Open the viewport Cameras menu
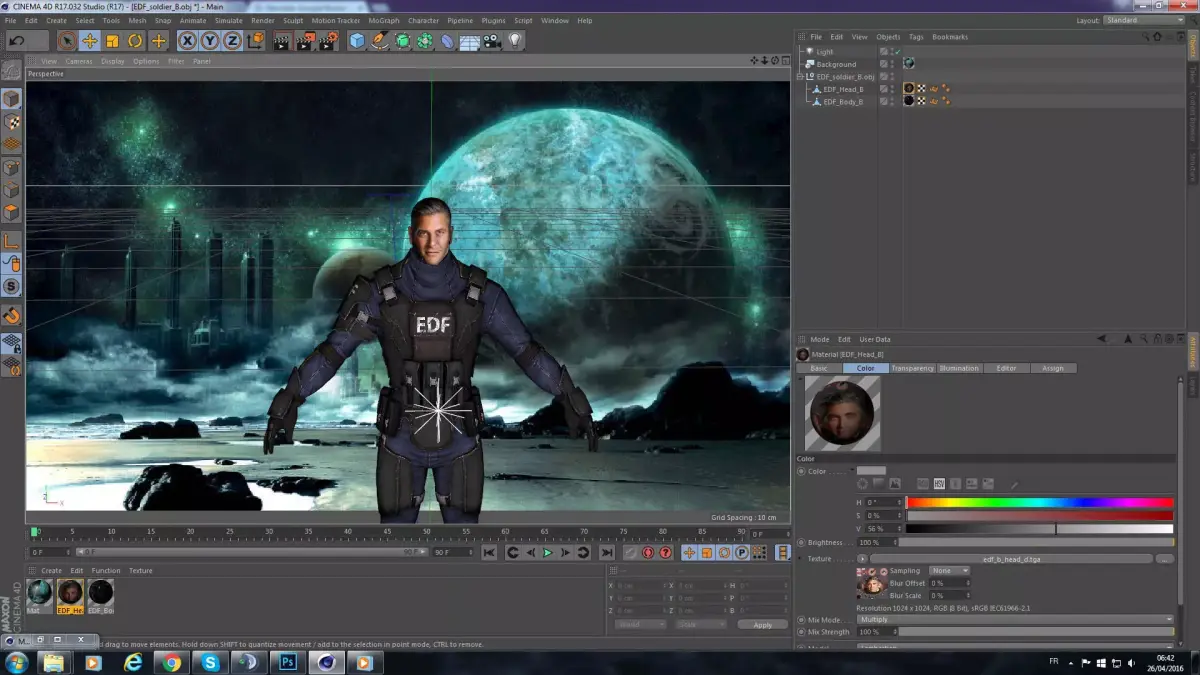The height and width of the screenshot is (675, 1200). click(x=79, y=61)
